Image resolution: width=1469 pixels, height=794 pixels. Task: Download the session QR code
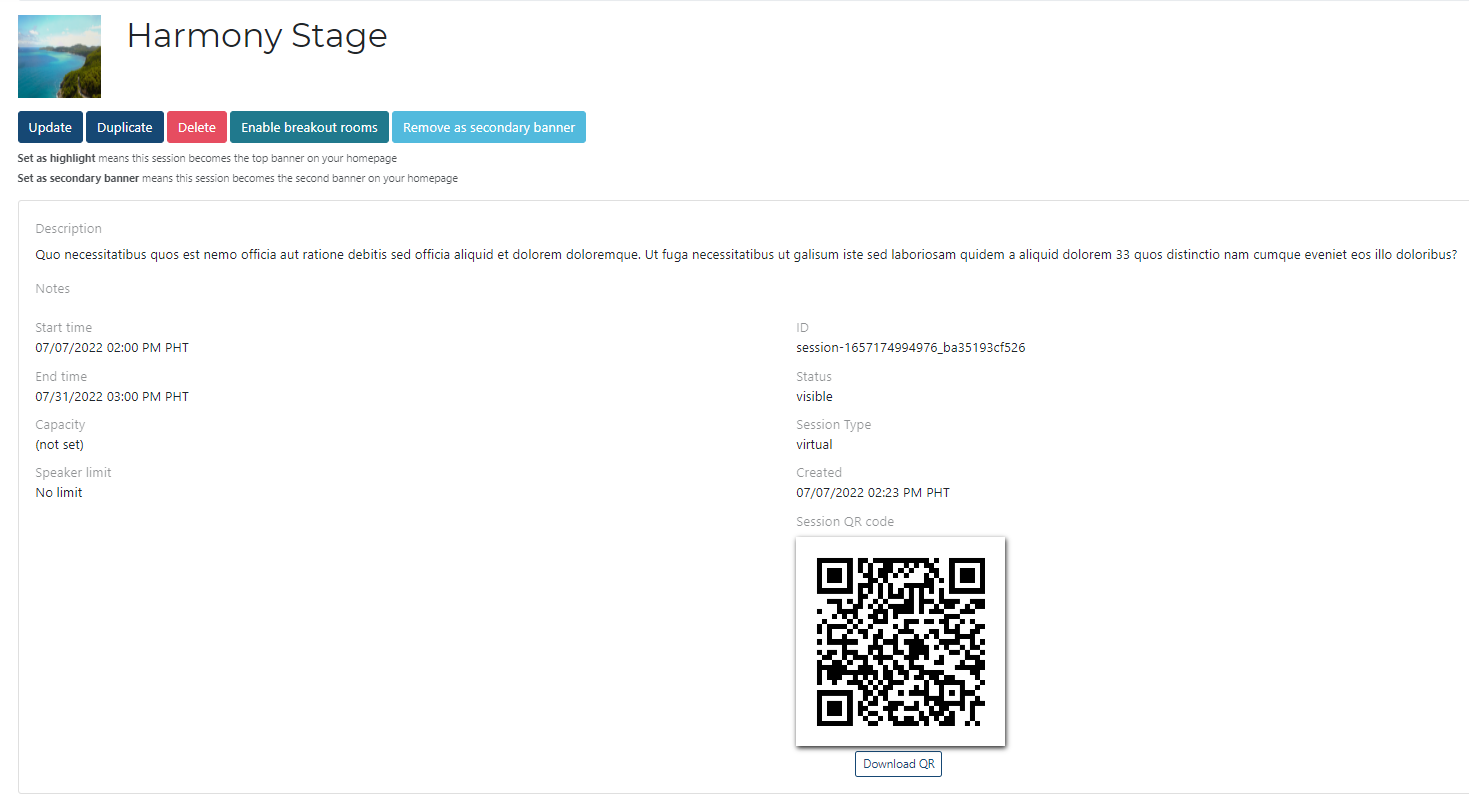[x=898, y=764]
